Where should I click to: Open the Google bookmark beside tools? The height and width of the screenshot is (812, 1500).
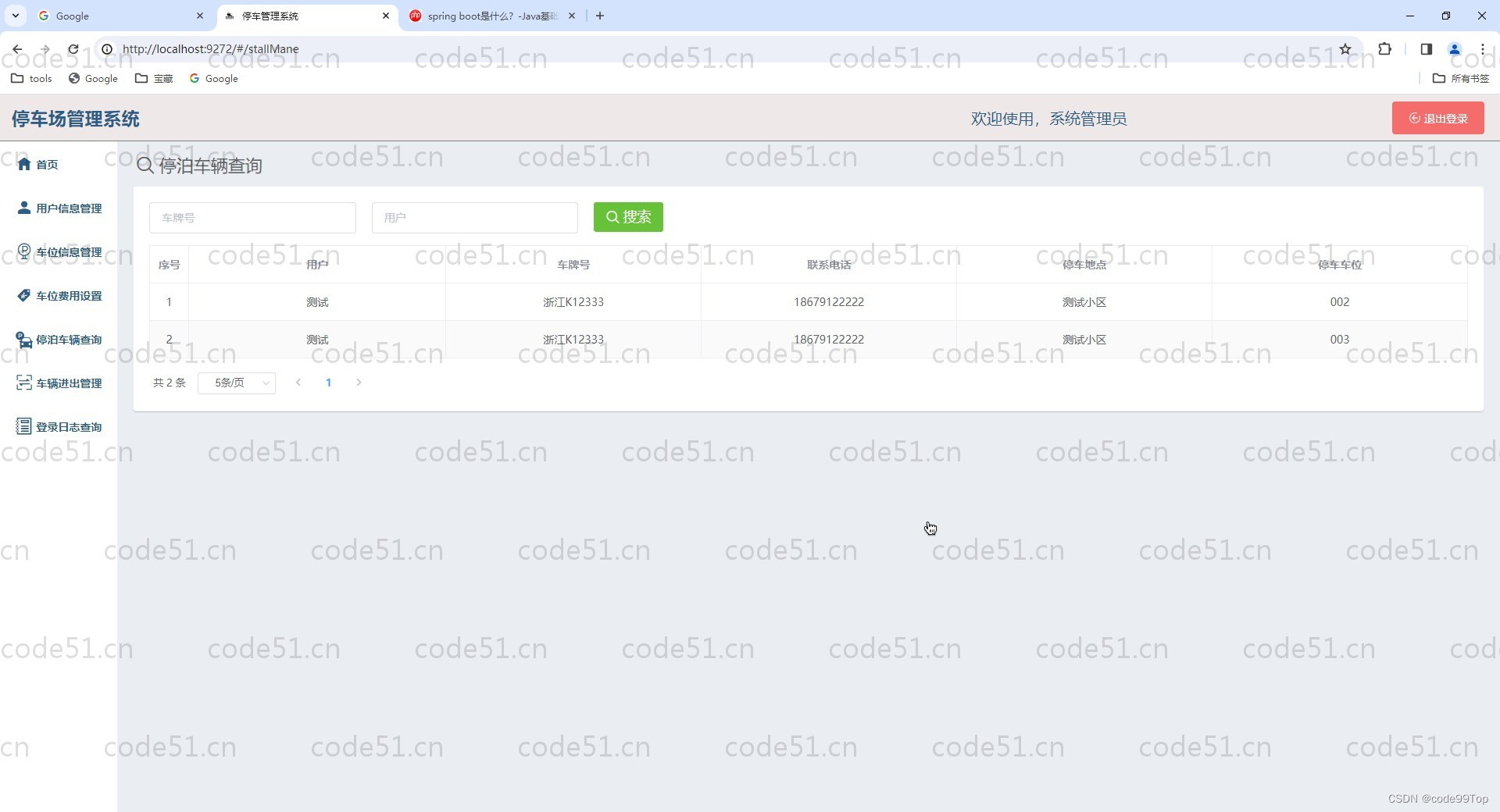[x=93, y=78]
